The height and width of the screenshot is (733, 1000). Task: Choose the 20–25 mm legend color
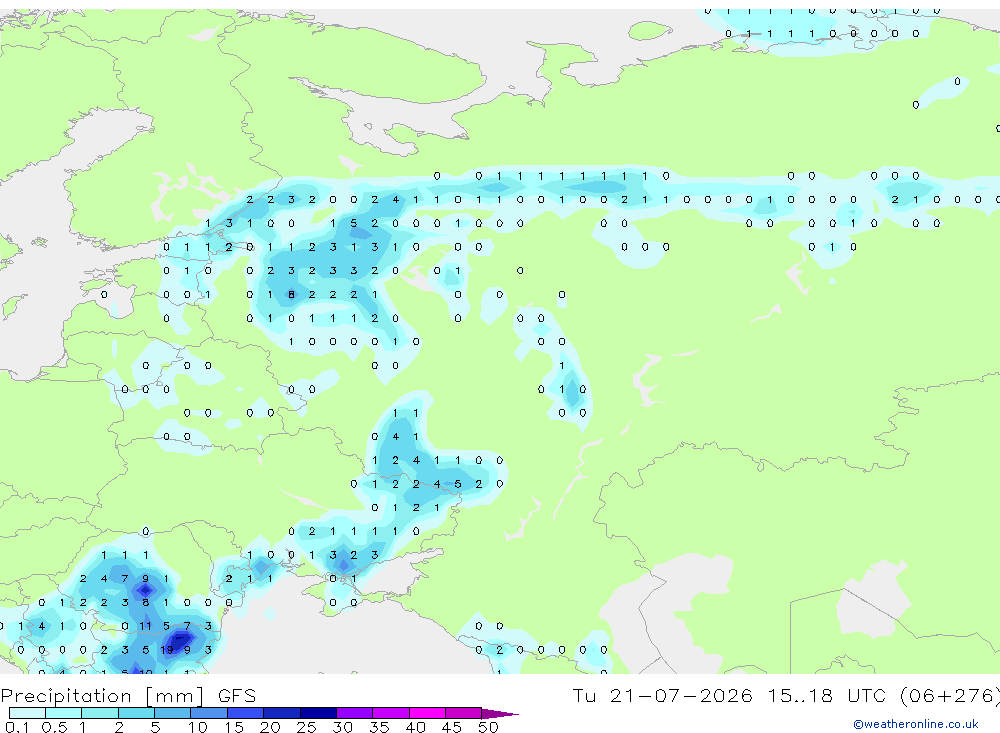tap(282, 713)
